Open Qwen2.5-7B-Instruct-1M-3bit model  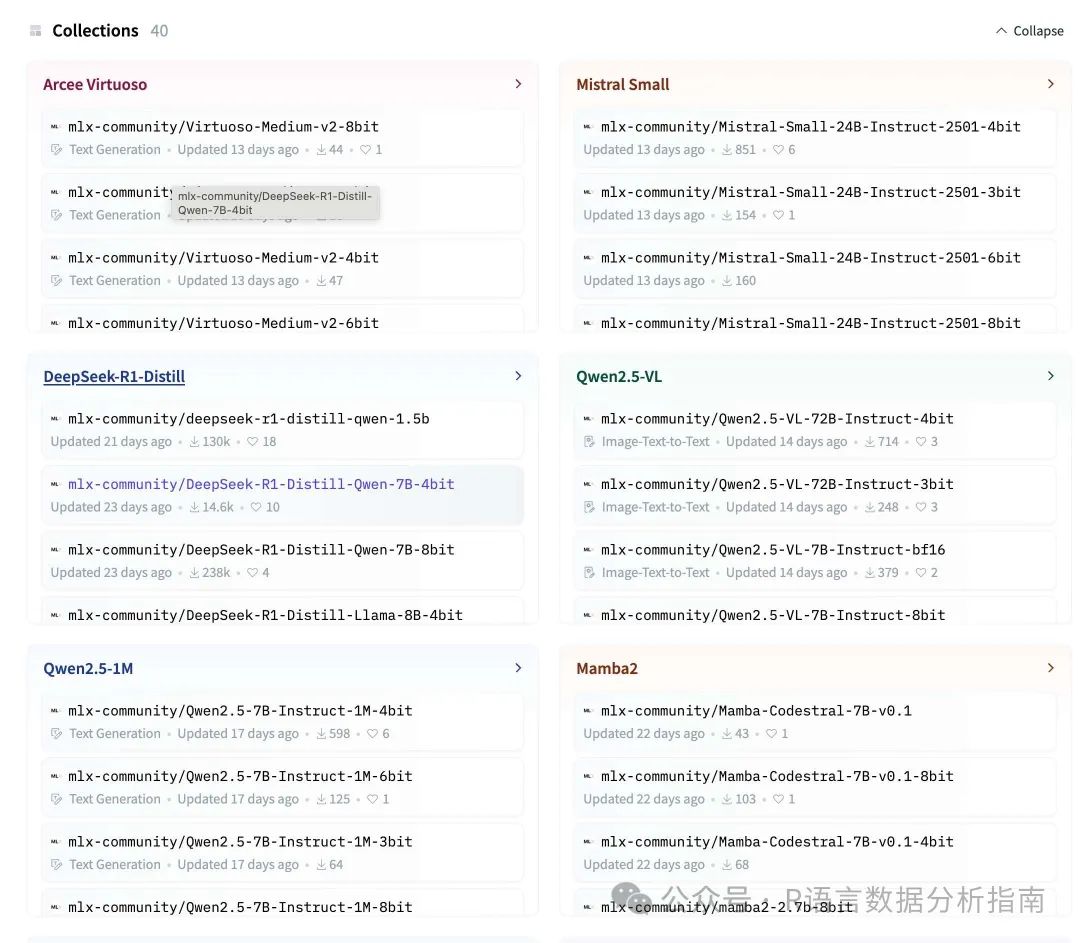282,853
